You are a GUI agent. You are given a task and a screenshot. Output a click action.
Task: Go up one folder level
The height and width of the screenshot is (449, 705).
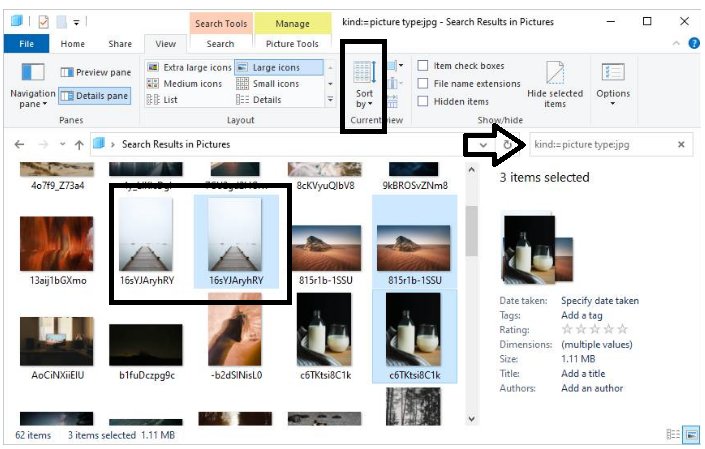click(x=79, y=144)
